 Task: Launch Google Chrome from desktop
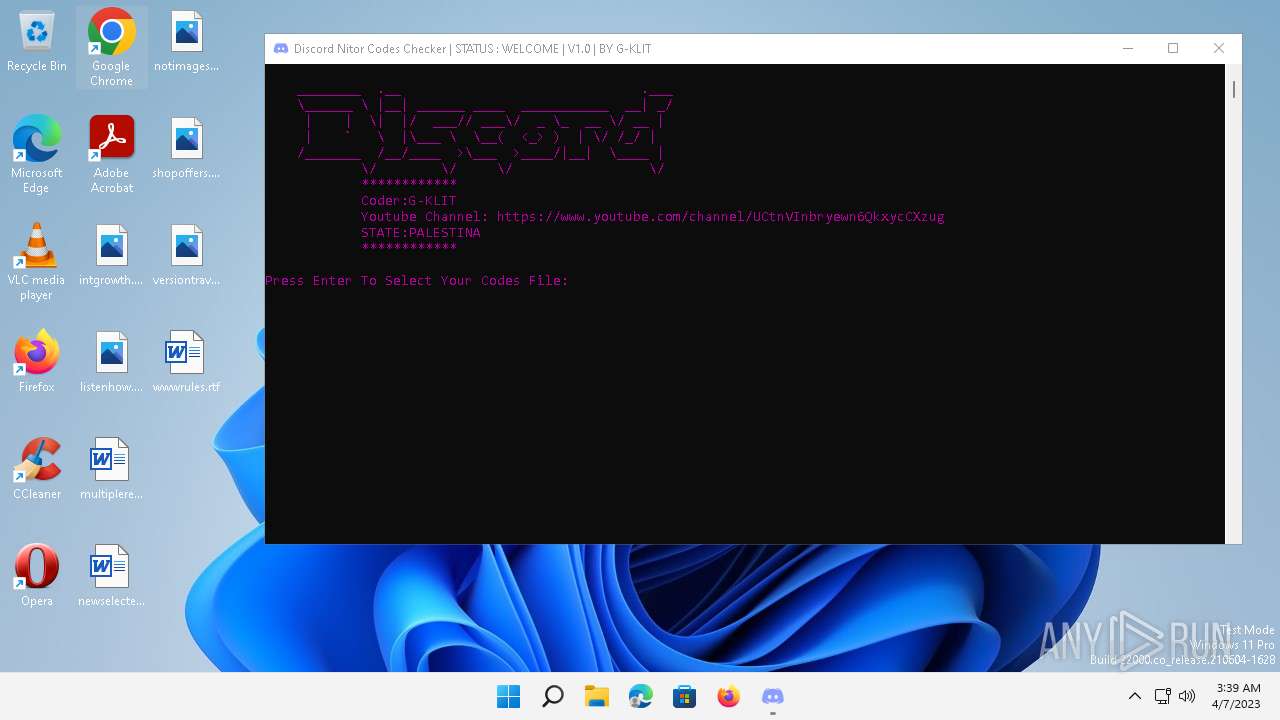[111, 47]
